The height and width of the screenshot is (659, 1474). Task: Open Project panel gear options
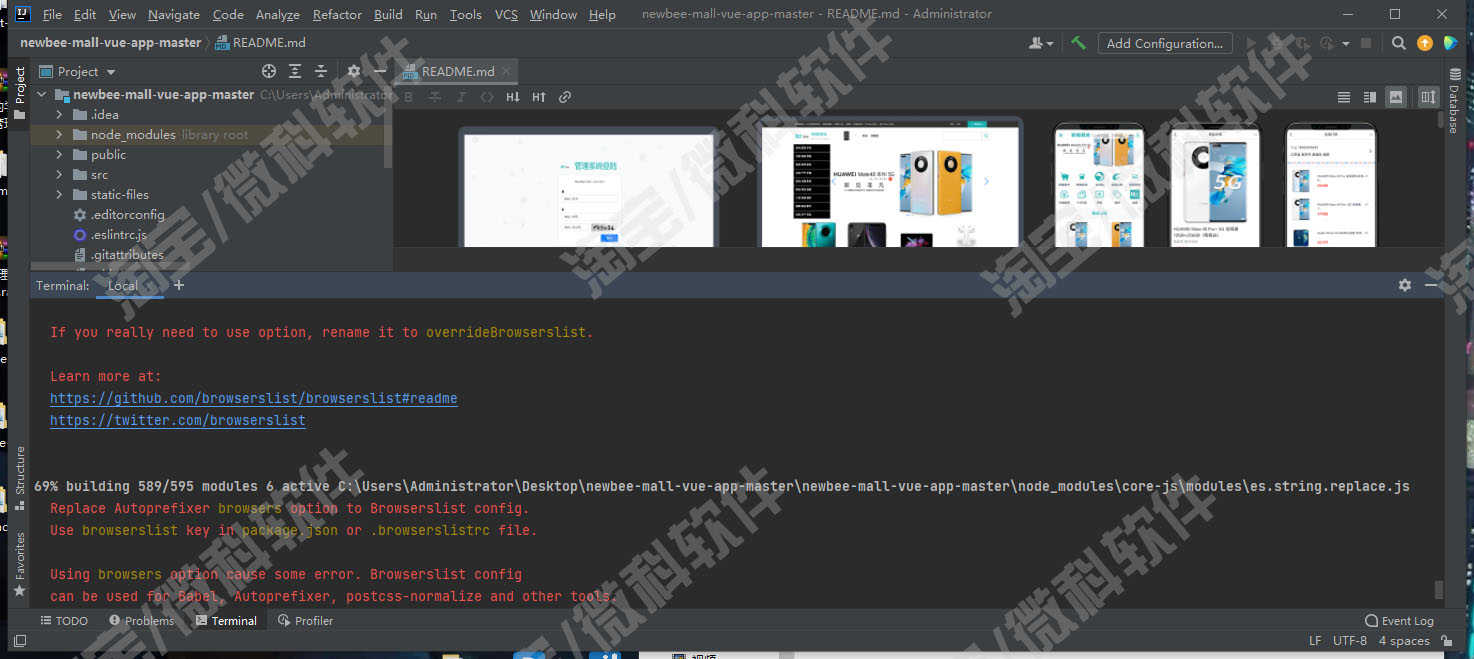pos(354,71)
